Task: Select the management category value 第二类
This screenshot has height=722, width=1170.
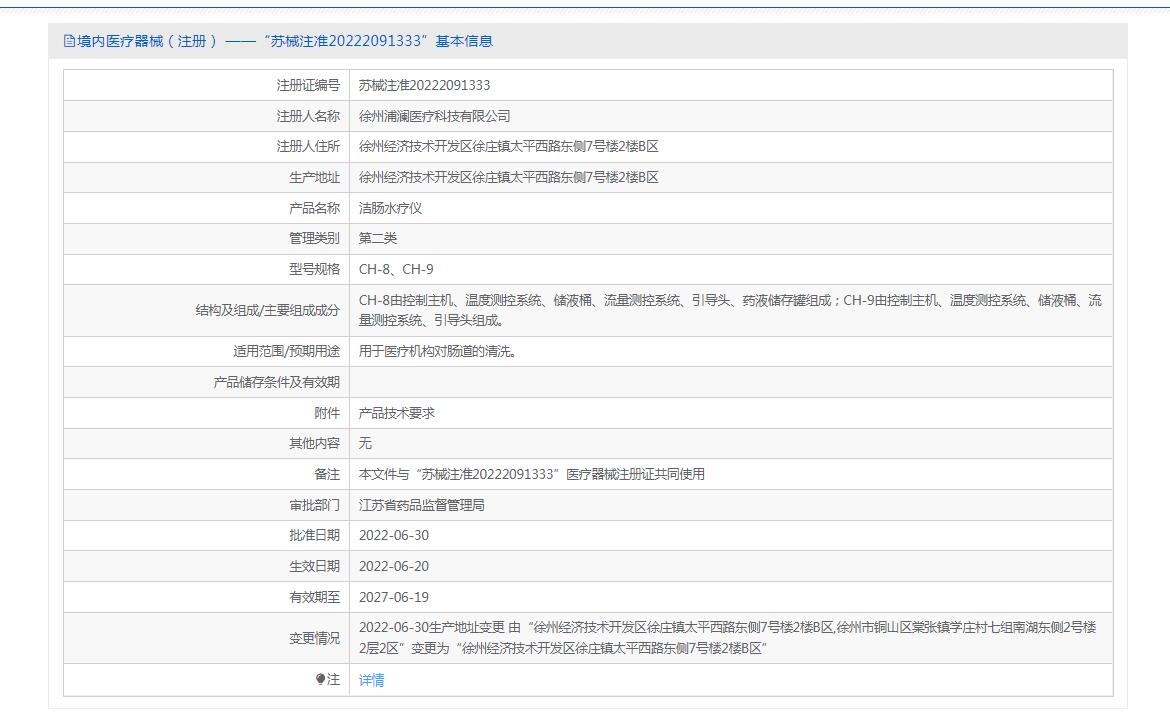Action: (378, 238)
